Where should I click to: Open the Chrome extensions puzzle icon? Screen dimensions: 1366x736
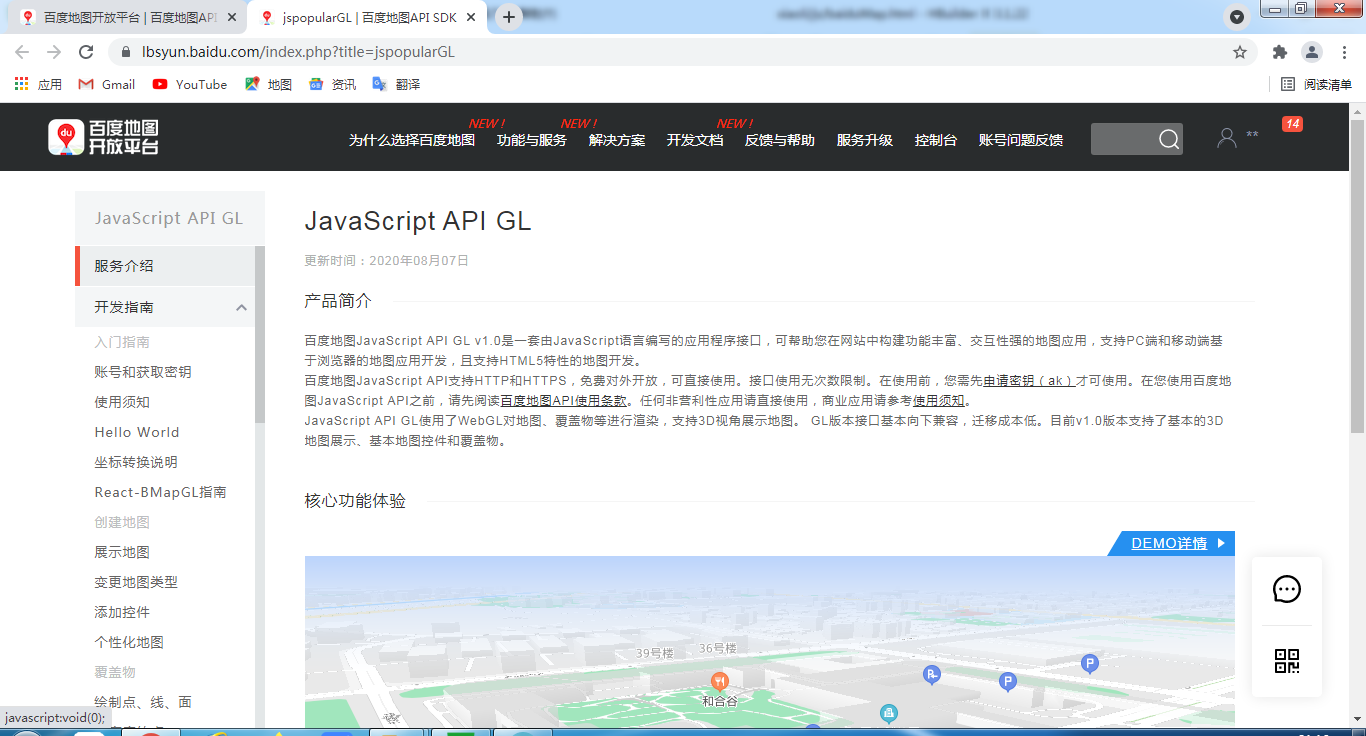(1279, 52)
